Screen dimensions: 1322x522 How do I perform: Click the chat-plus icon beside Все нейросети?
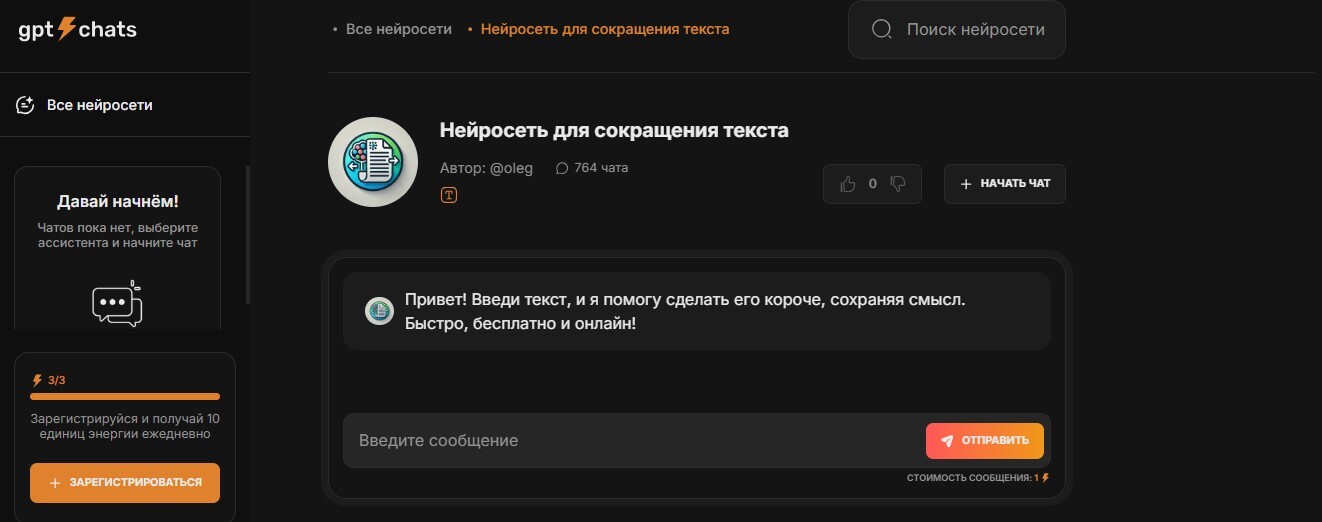pos(26,105)
